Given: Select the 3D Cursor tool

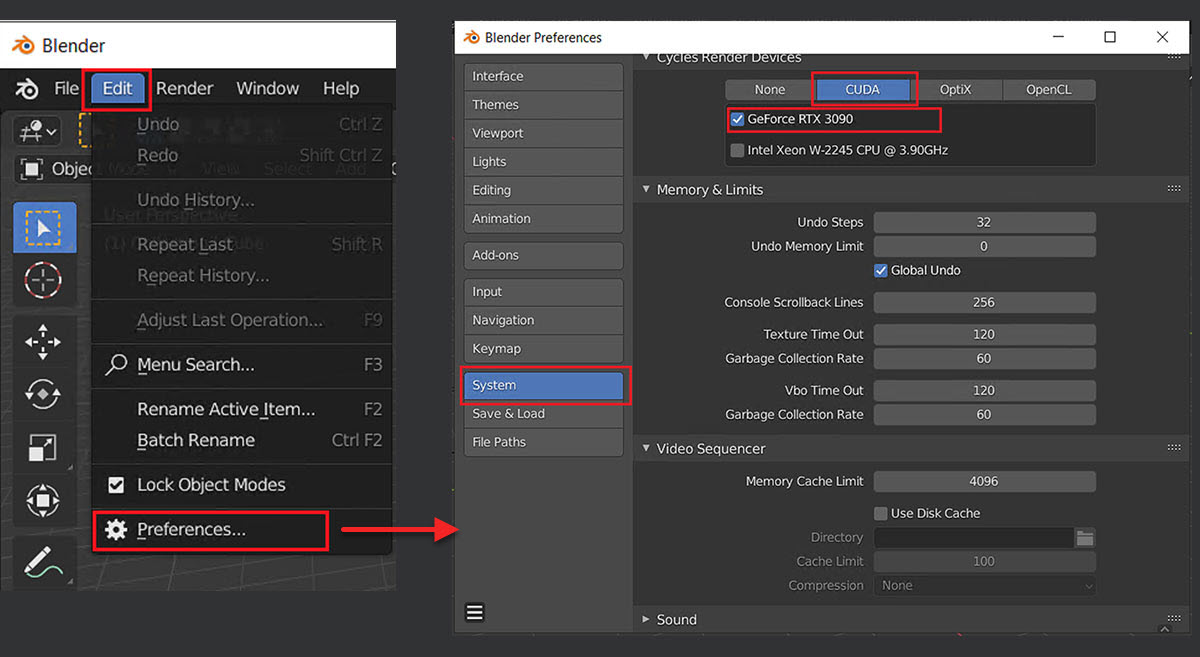Looking at the screenshot, I should (44, 281).
